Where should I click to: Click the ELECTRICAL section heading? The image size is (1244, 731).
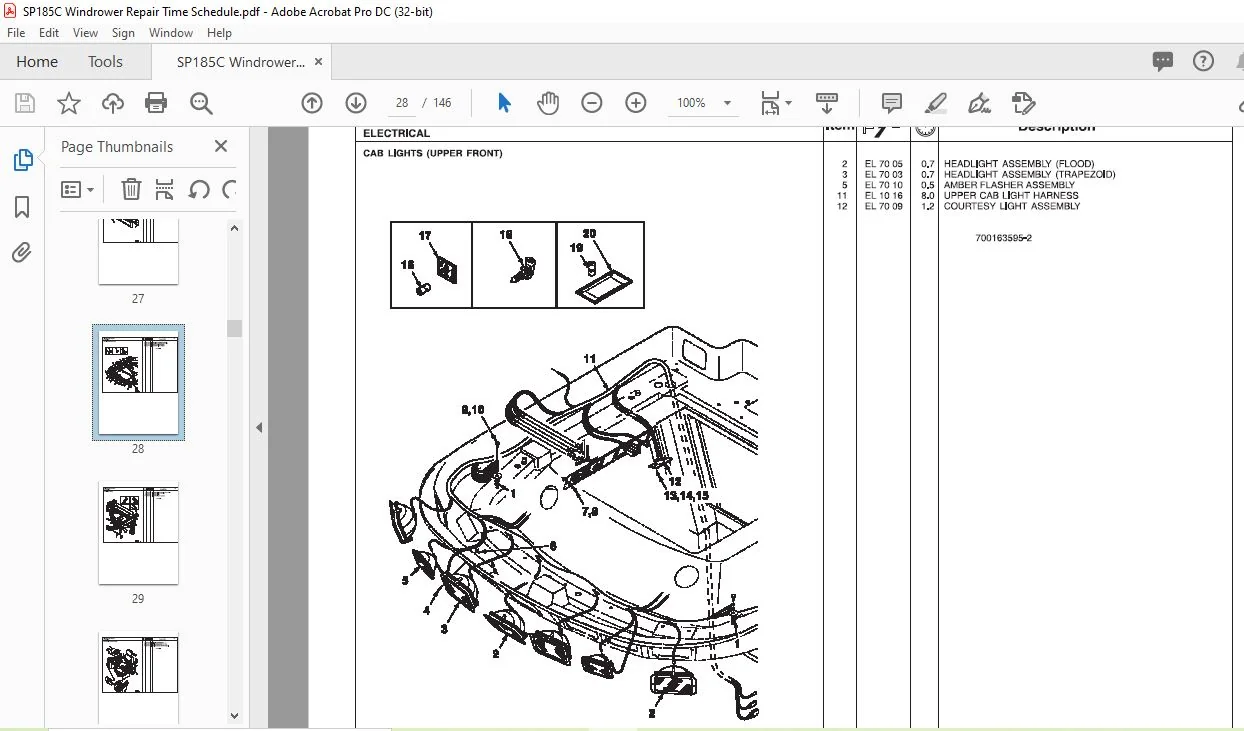click(396, 133)
